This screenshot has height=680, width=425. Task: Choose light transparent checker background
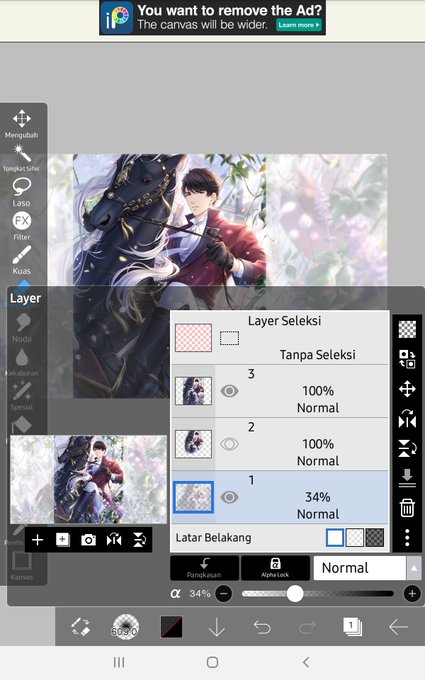(355, 538)
